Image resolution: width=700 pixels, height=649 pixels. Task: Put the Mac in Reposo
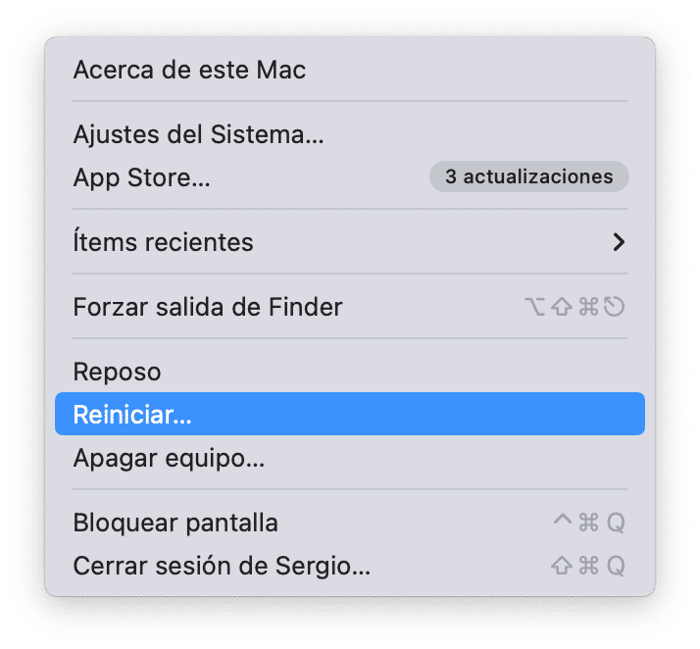pyautogui.click(x=117, y=371)
